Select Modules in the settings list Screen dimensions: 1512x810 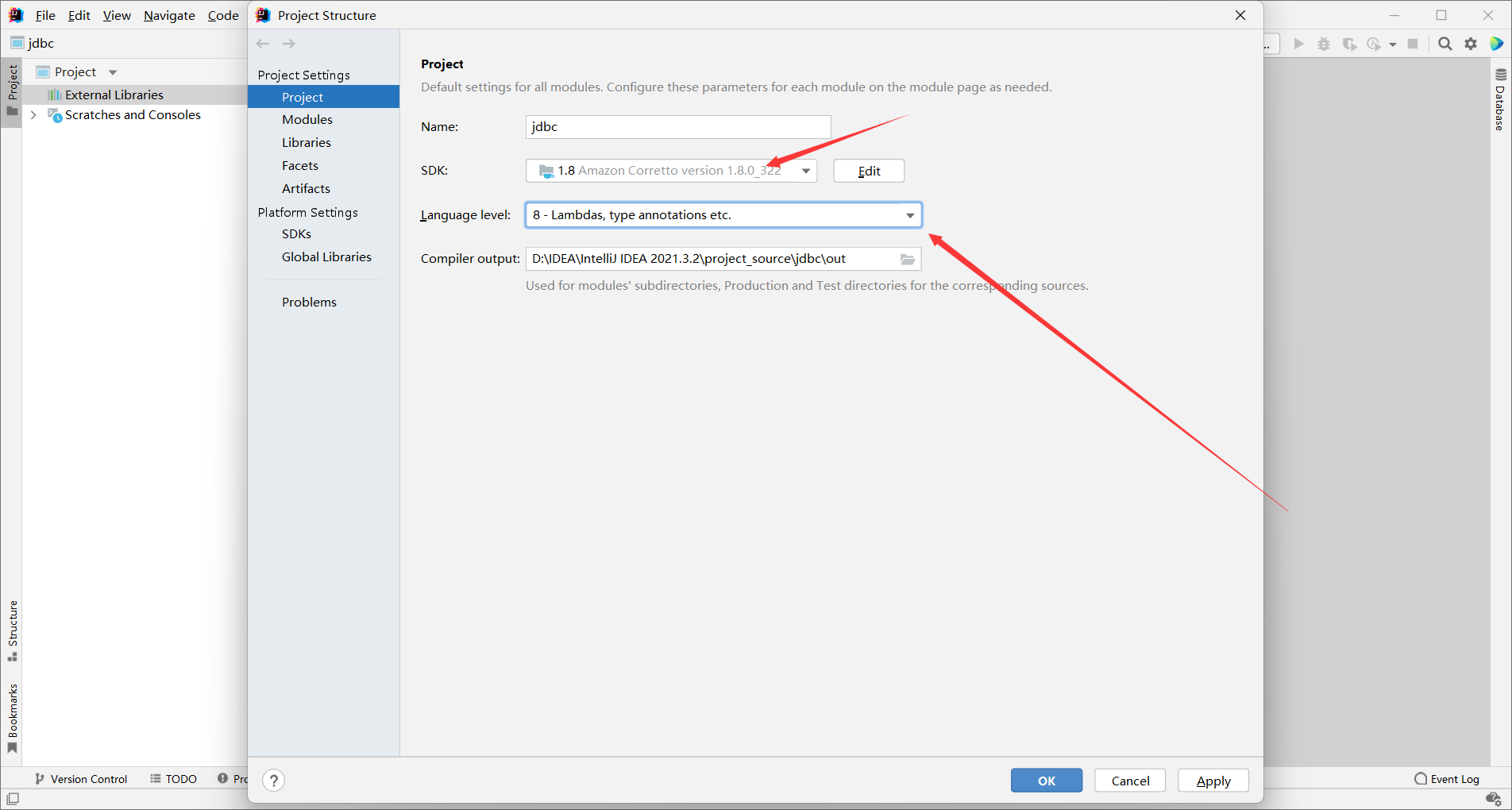(307, 120)
